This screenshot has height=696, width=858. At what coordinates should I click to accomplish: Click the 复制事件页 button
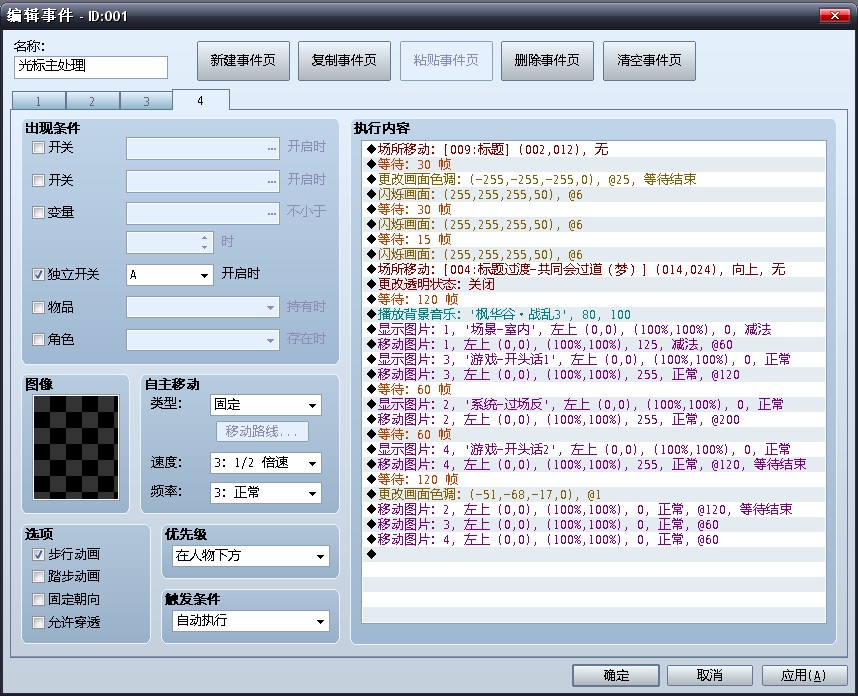click(x=344, y=61)
